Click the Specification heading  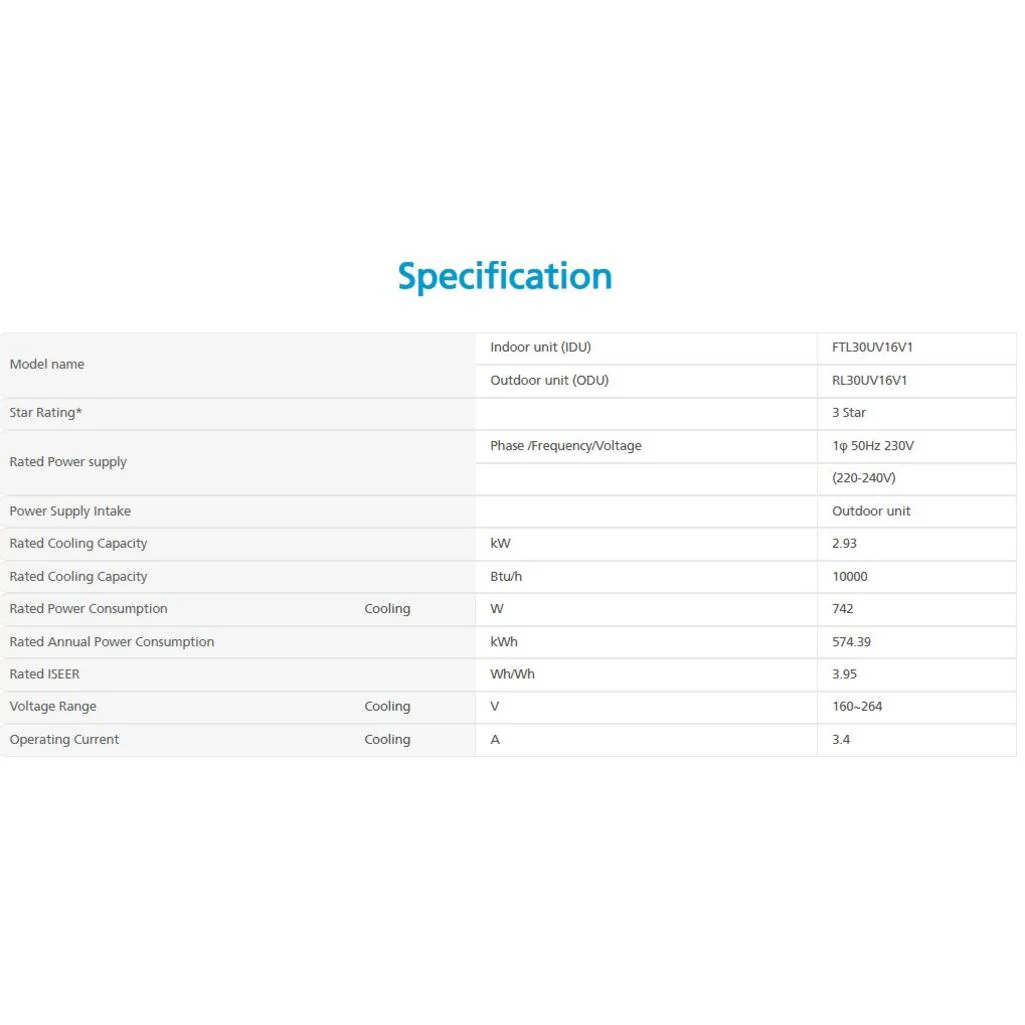[505, 276]
